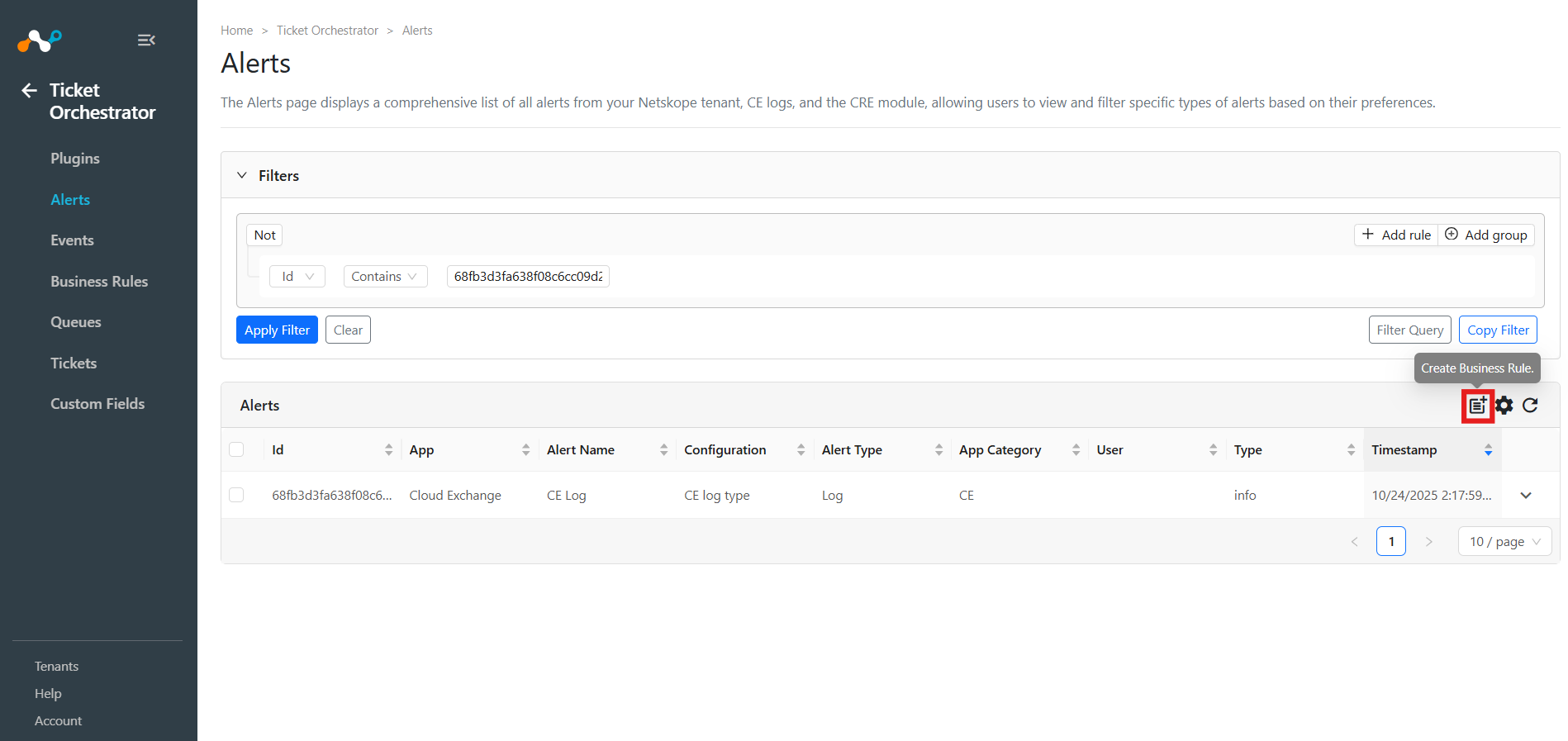Open Events in the sidebar
Image resolution: width=1568 pixels, height=741 pixels.
pyautogui.click(x=72, y=240)
